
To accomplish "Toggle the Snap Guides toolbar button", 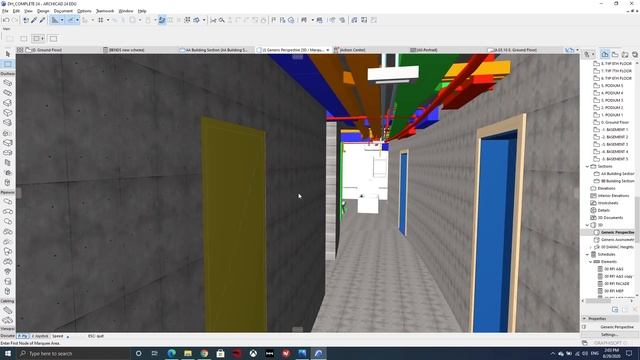I will click(70, 20).
